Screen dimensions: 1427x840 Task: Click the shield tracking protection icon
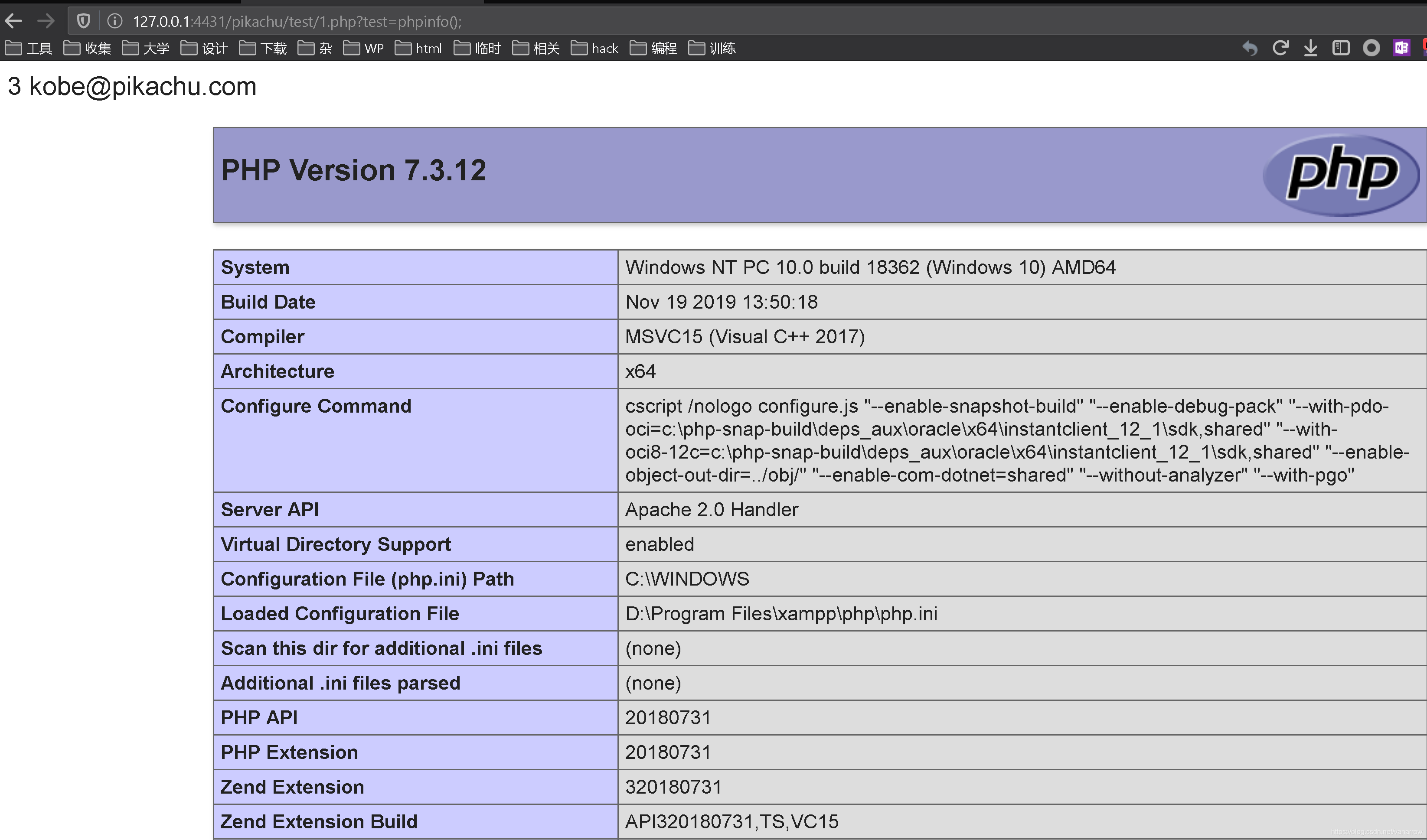[x=84, y=22]
